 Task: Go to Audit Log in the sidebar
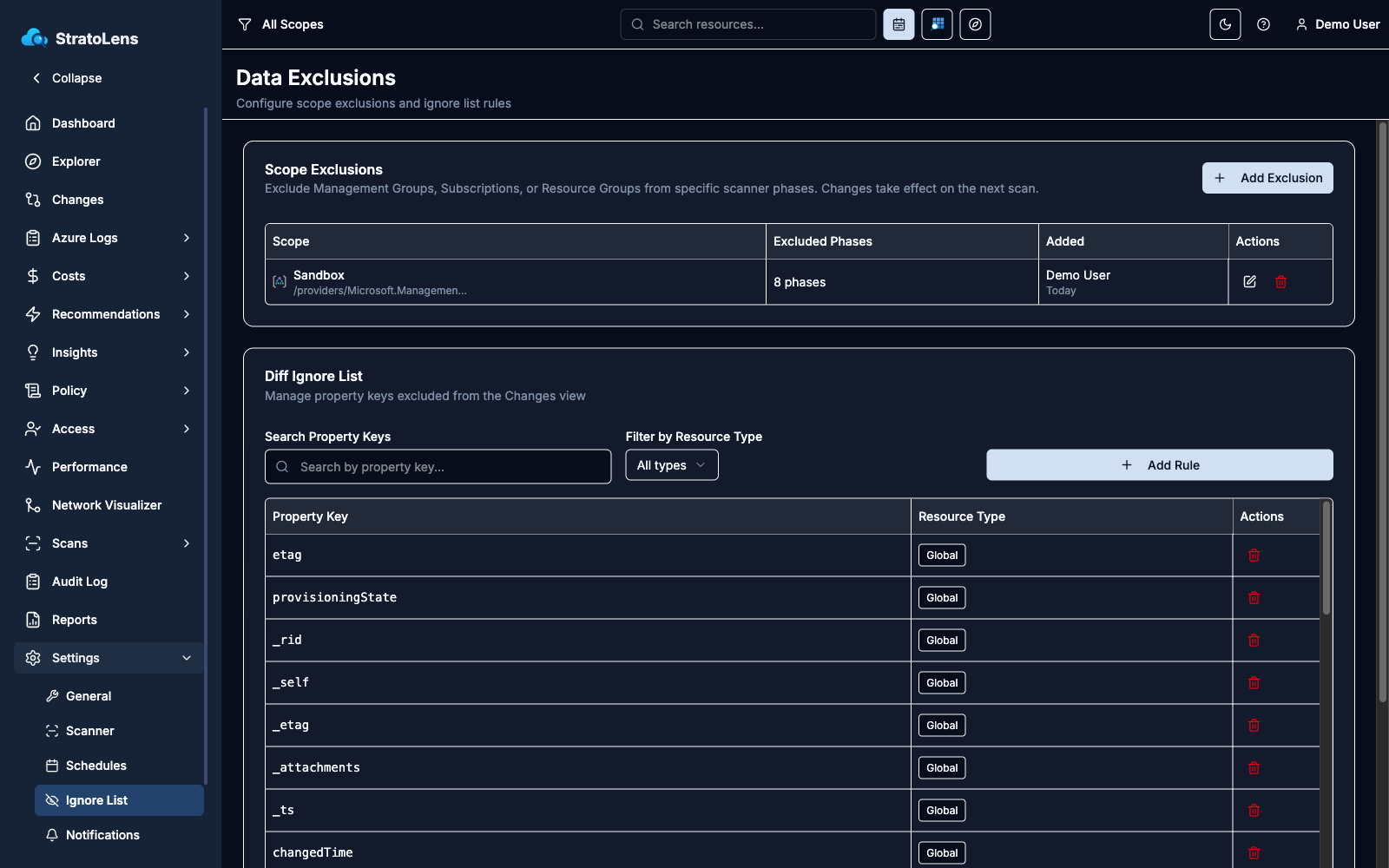(x=109, y=582)
